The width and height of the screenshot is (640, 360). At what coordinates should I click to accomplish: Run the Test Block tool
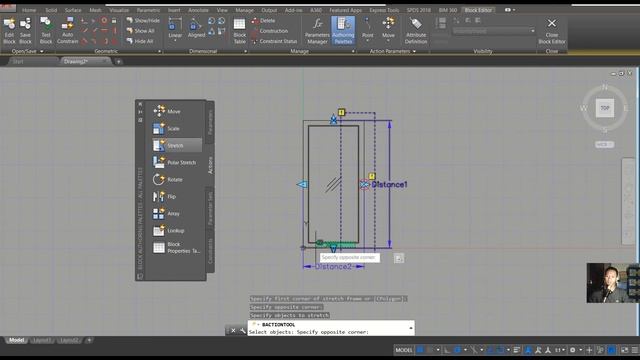click(x=46, y=30)
